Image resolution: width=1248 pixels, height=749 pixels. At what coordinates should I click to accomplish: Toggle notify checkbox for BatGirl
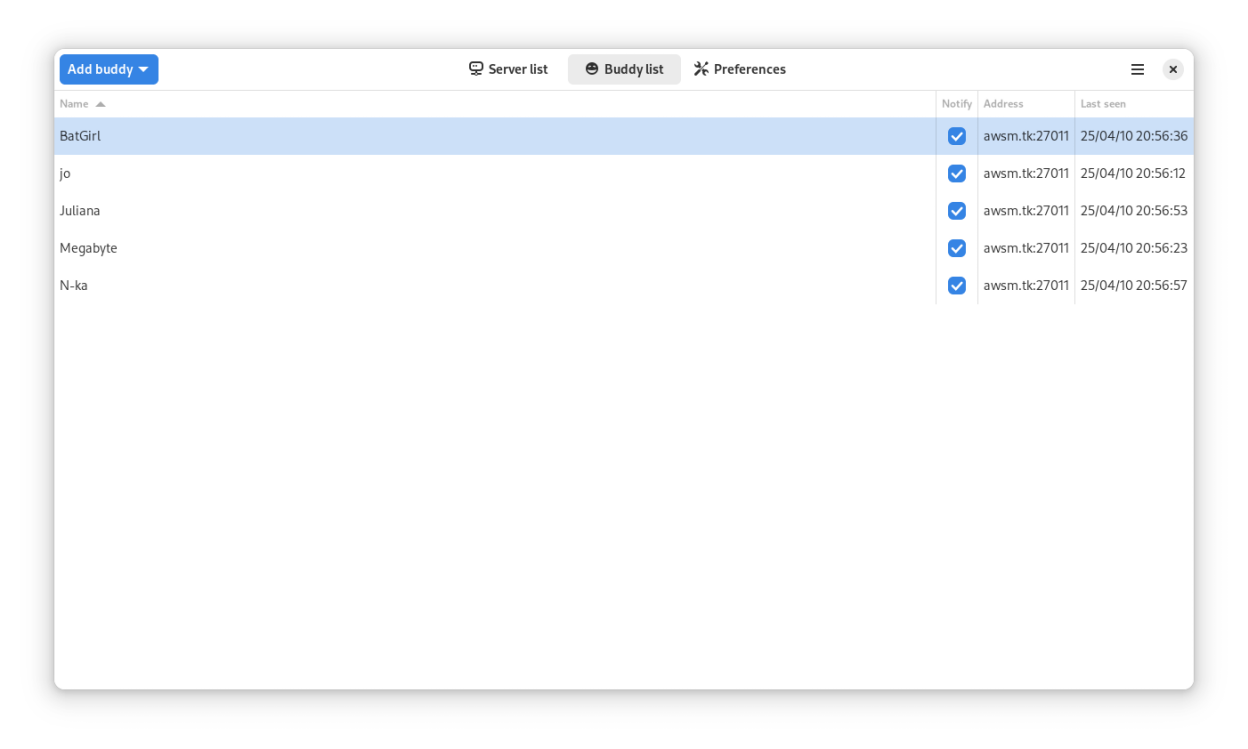point(957,136)
